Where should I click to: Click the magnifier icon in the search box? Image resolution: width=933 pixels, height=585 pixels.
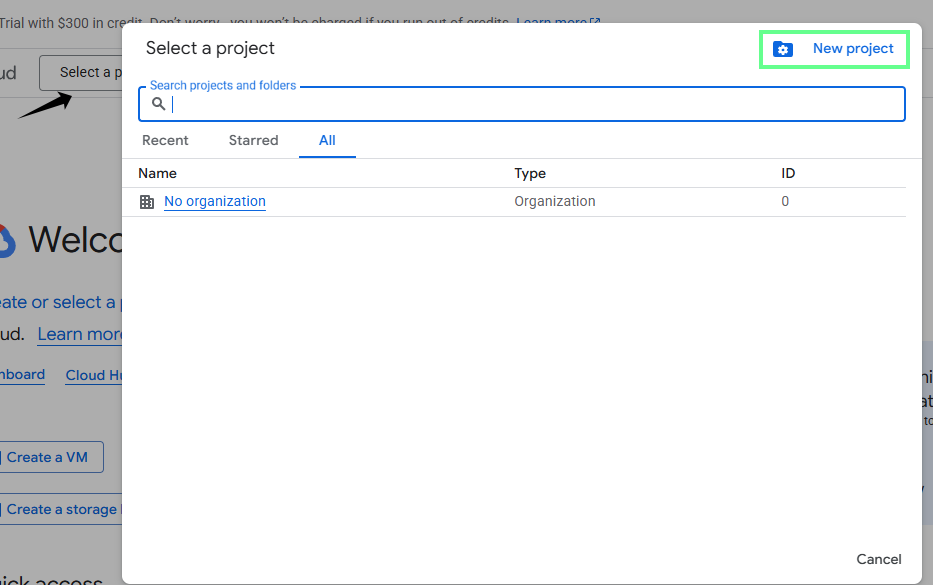point(158,103)
